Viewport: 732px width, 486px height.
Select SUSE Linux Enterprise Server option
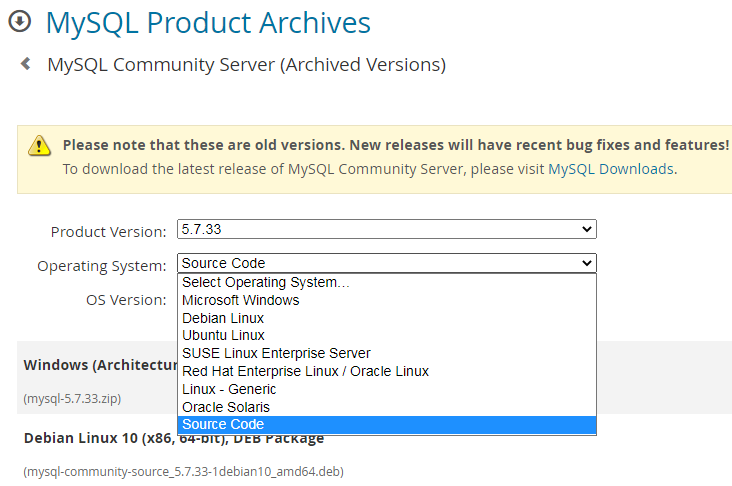click(387, 353)
